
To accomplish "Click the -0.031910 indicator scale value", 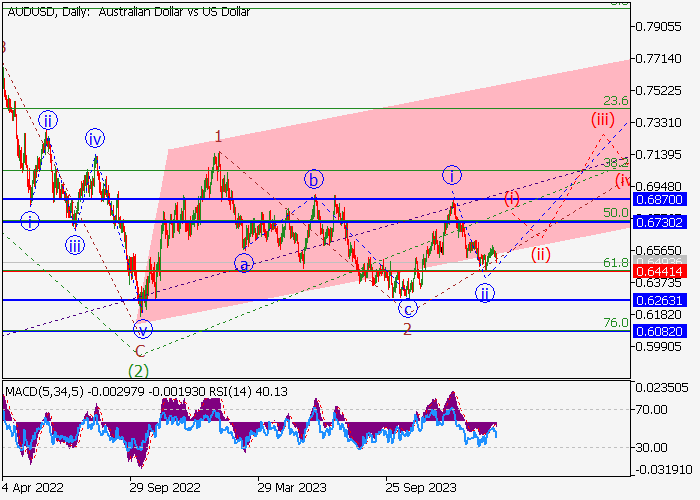I will pos(662,470).
